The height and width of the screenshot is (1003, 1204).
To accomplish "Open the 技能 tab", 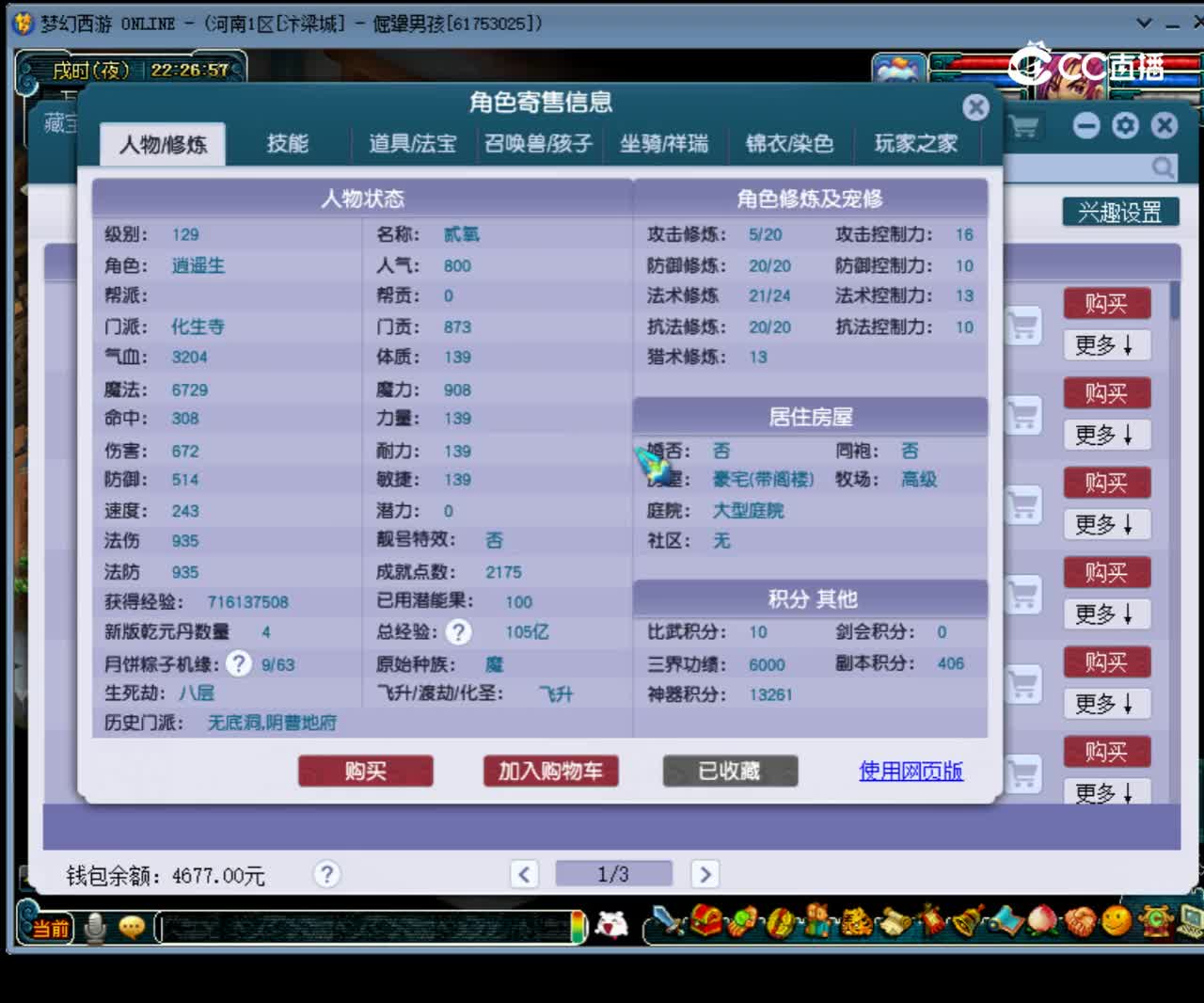I will (287, 144).
